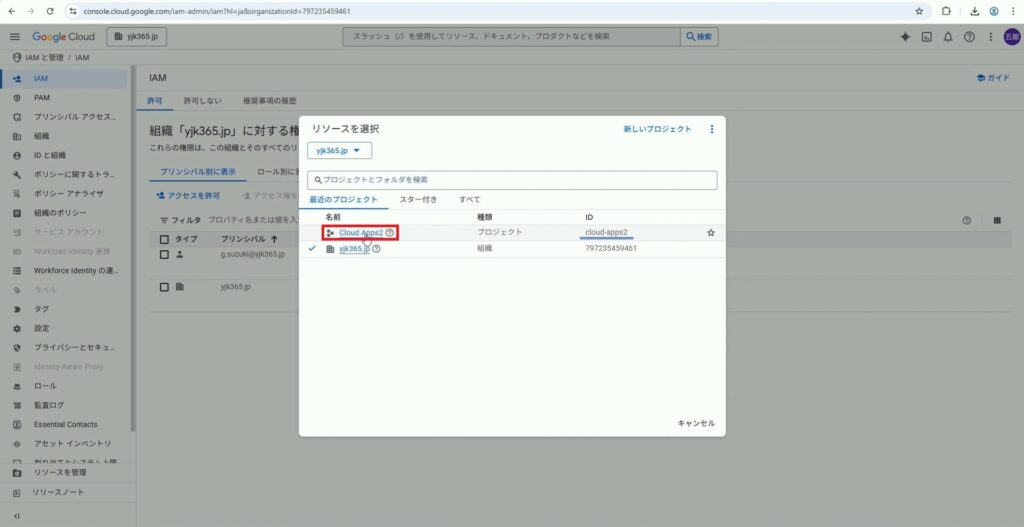1024x527 pixels.
Task: Open the help question mark icon
Action: (x=969, y=37)
